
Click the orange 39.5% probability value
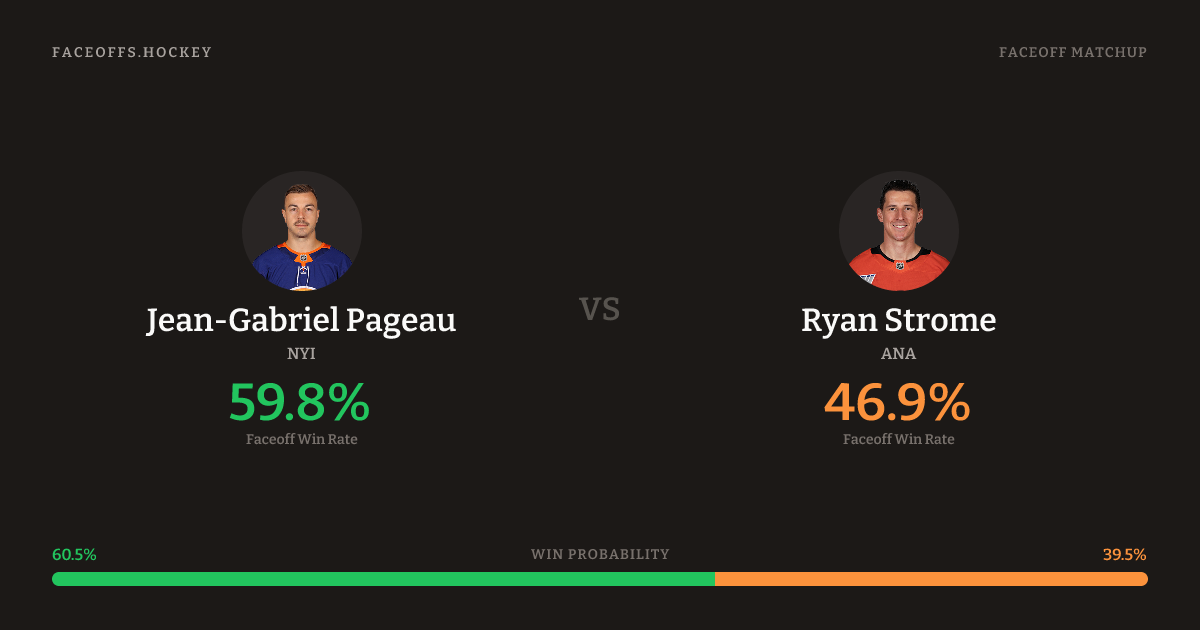(x=1124, y=554)
